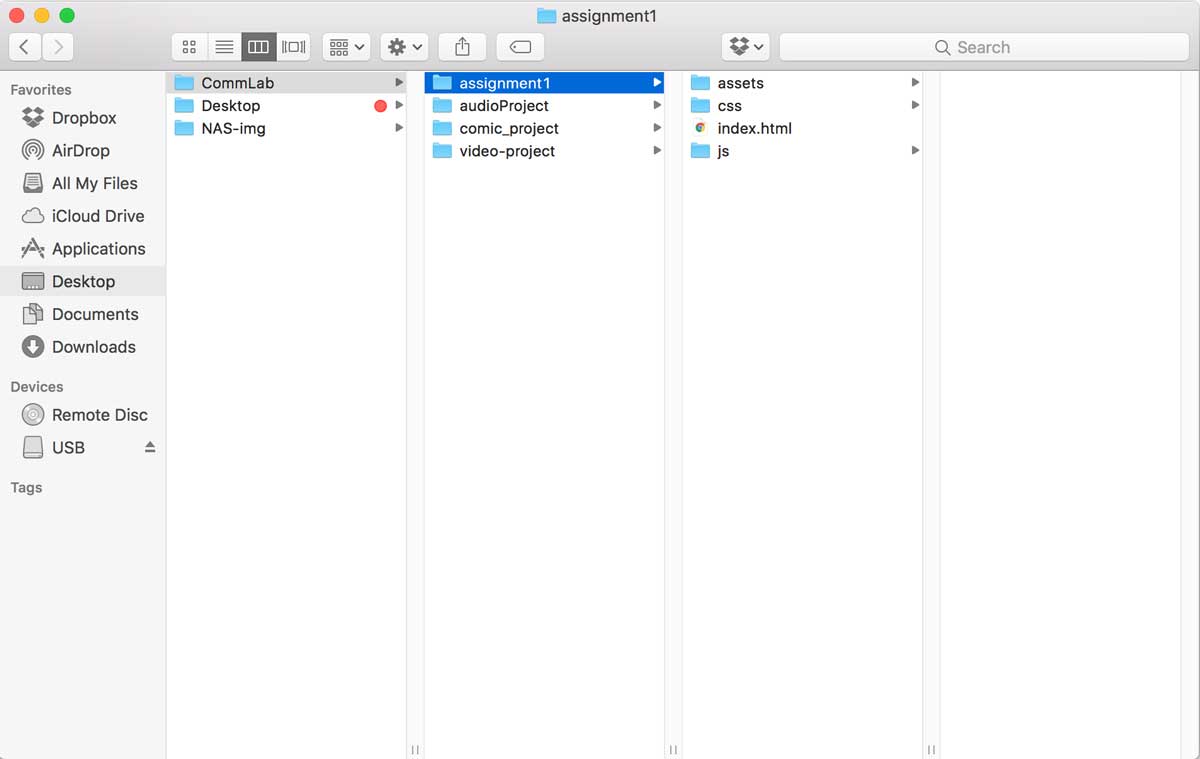Switch to column view

coord(258,47)
